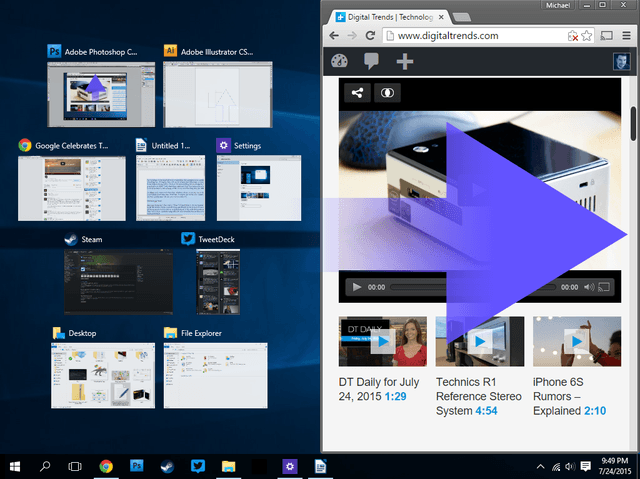Open a new tab in Chrome

[x=462, y=17]
